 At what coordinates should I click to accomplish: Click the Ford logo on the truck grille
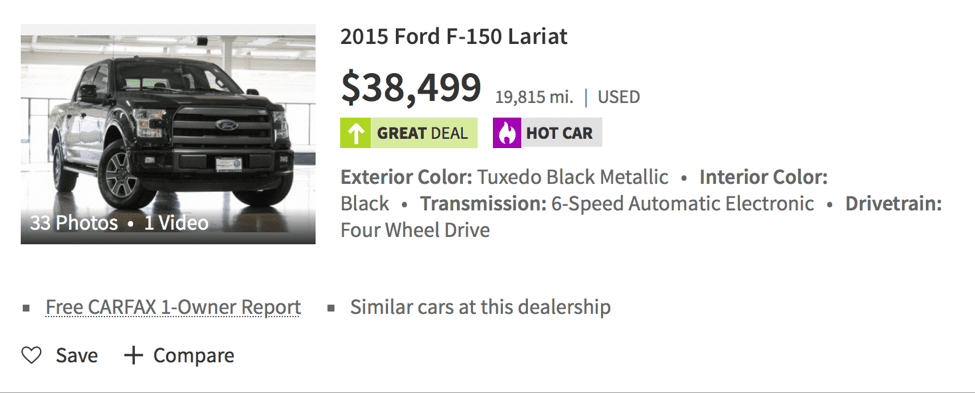tap(226, 125)
